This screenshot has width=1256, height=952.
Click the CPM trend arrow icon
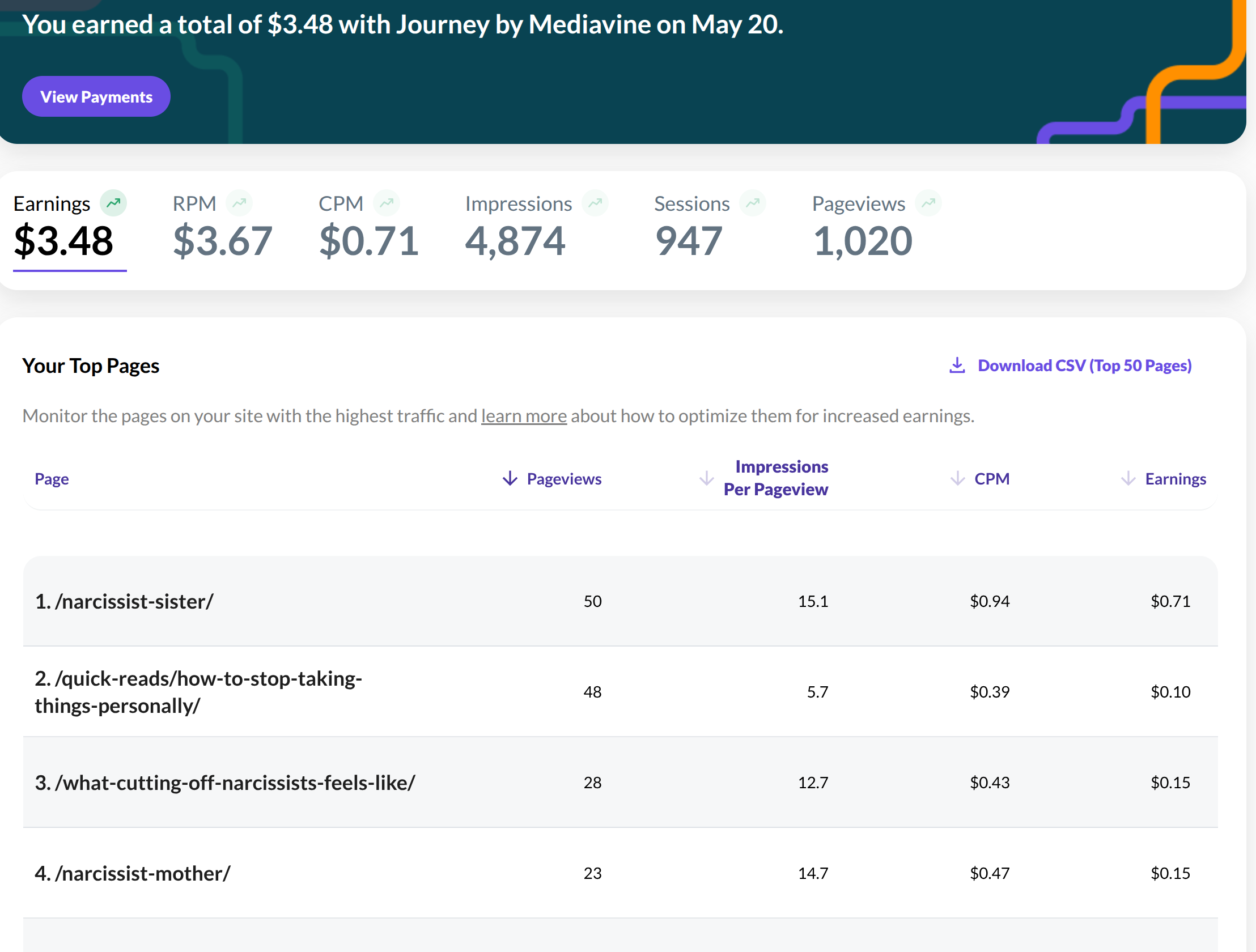click(386, 203)
